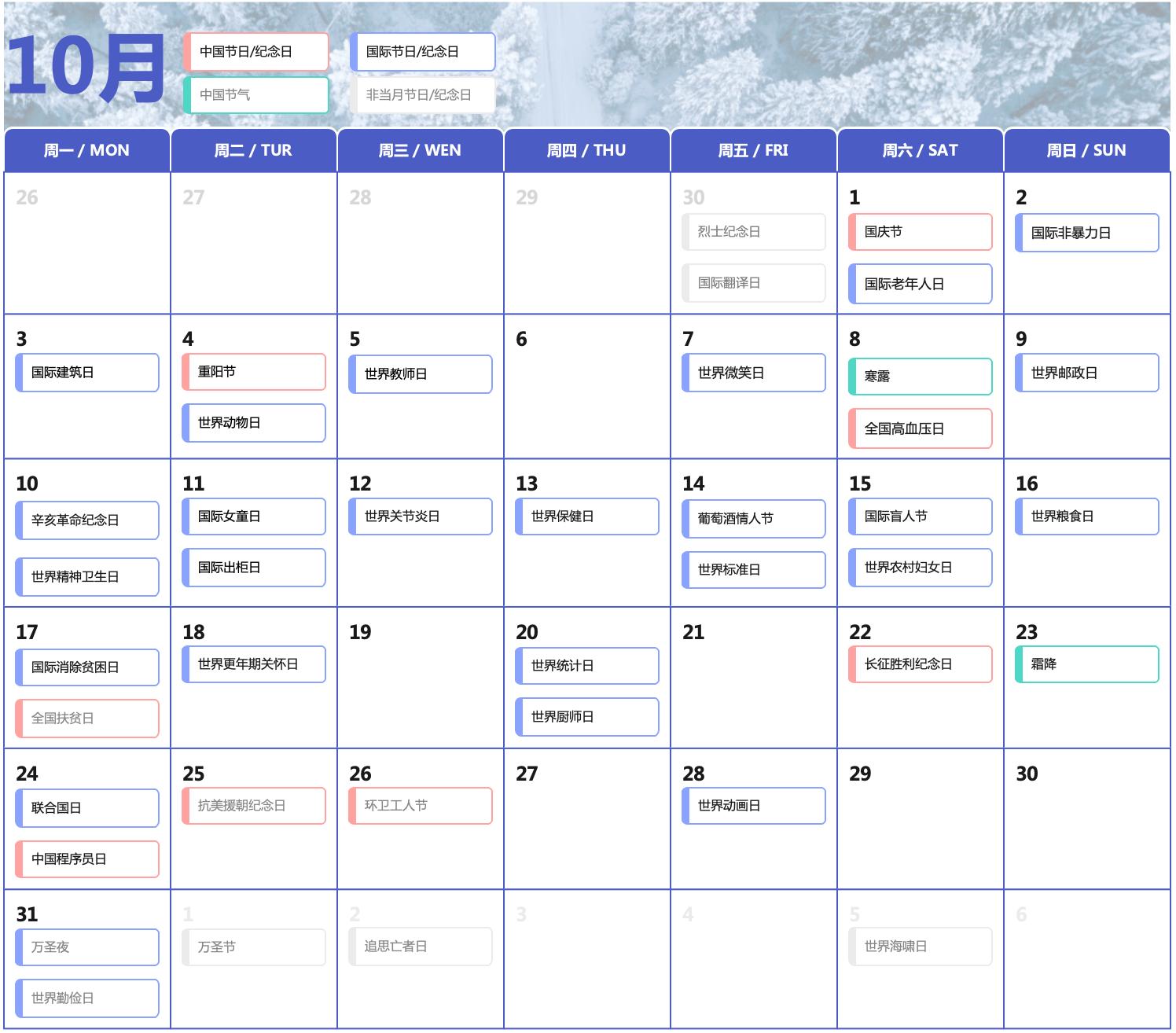This screenshot has height=1033, width=1176.
Task: Click the 非当月节日/纪念日 legend tag
Action: pyautogui.click(x=423, y=95)
